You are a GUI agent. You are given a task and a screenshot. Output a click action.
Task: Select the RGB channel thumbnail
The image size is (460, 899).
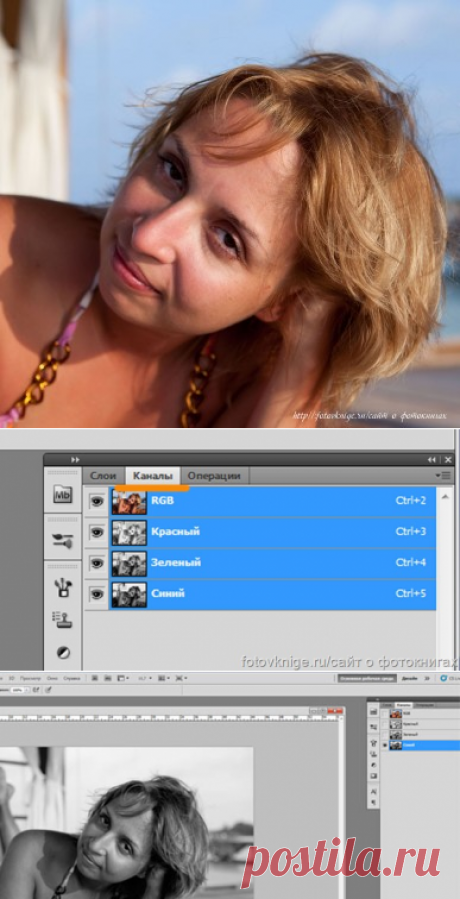point(129,502)
